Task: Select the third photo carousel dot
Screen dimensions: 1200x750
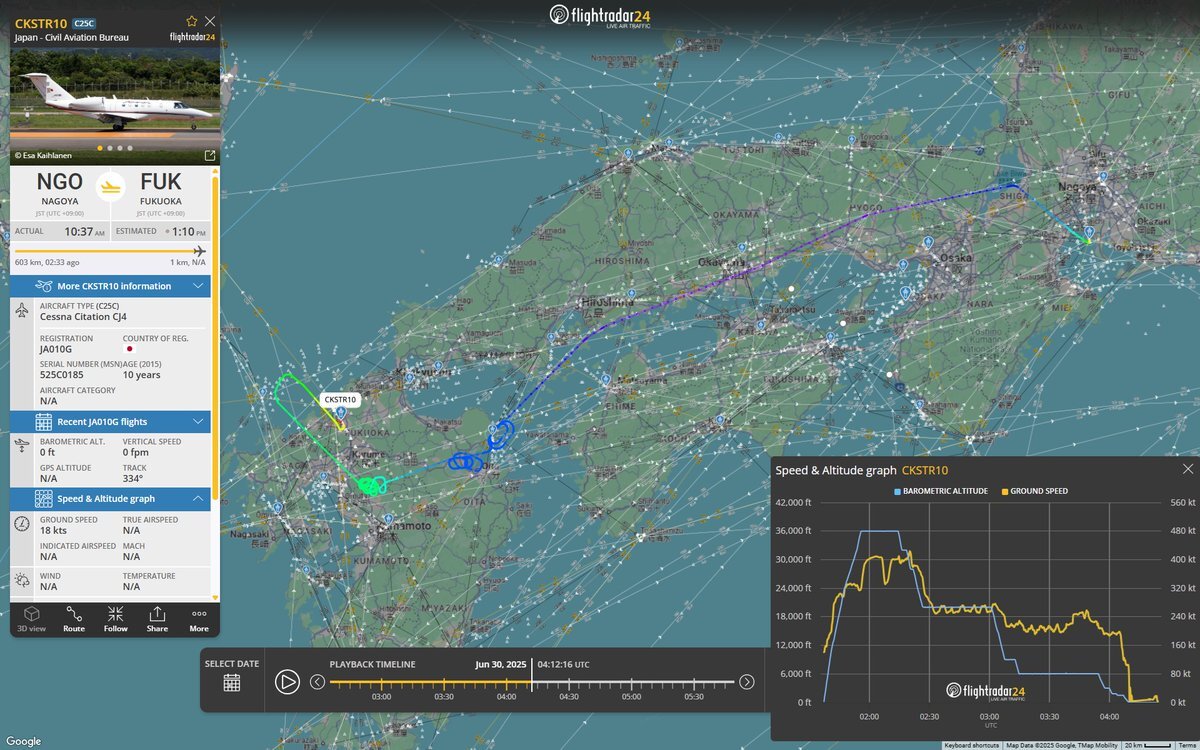Action: (x=119, y=148)
